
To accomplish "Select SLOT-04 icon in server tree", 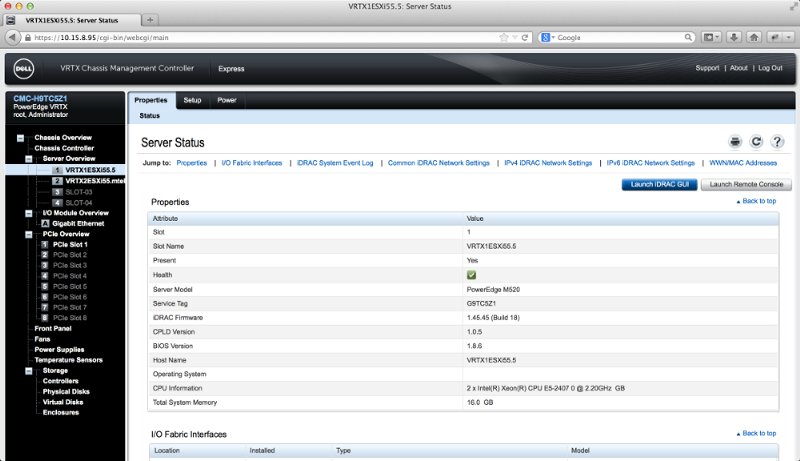I will pyautogui.click(x=57, y=202).
